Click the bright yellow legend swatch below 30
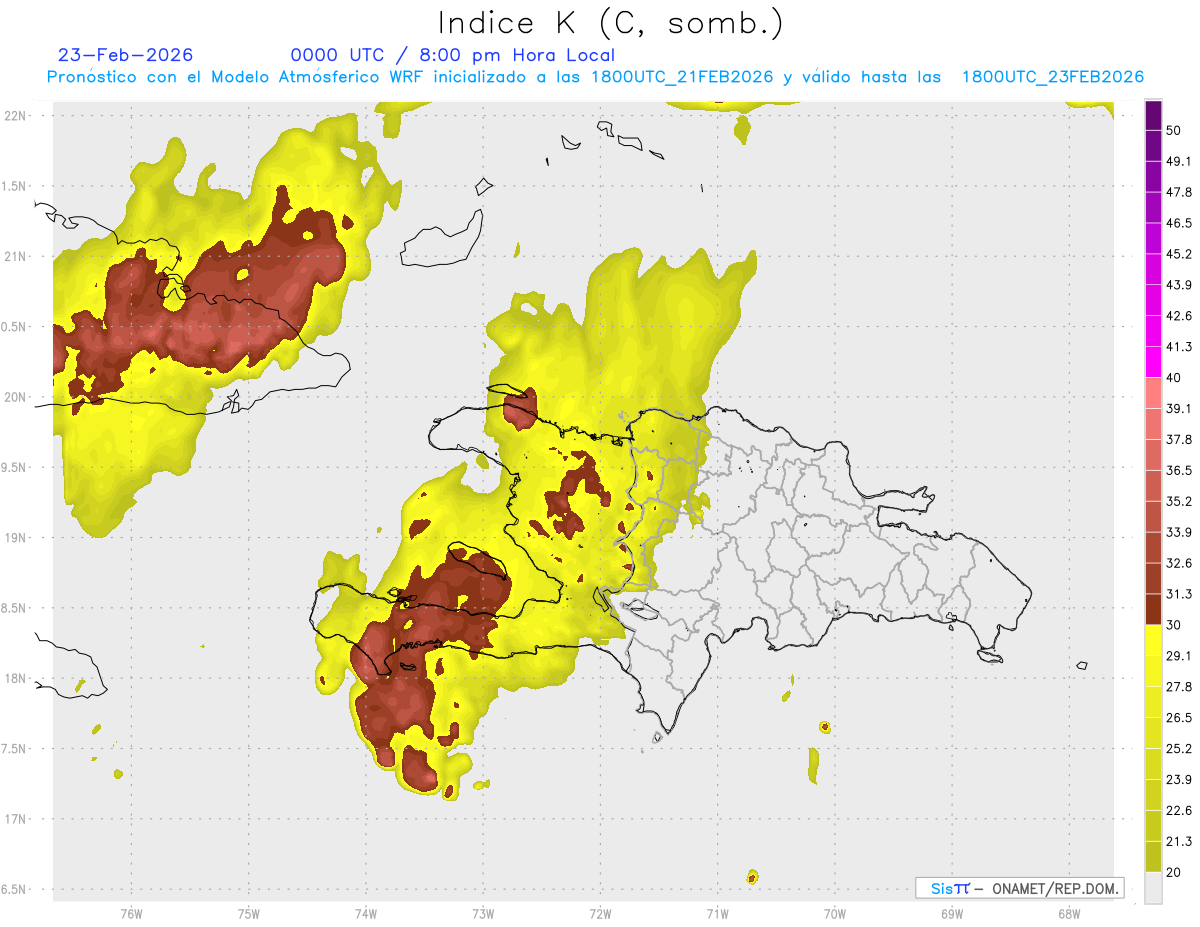 click(1154, 640)
